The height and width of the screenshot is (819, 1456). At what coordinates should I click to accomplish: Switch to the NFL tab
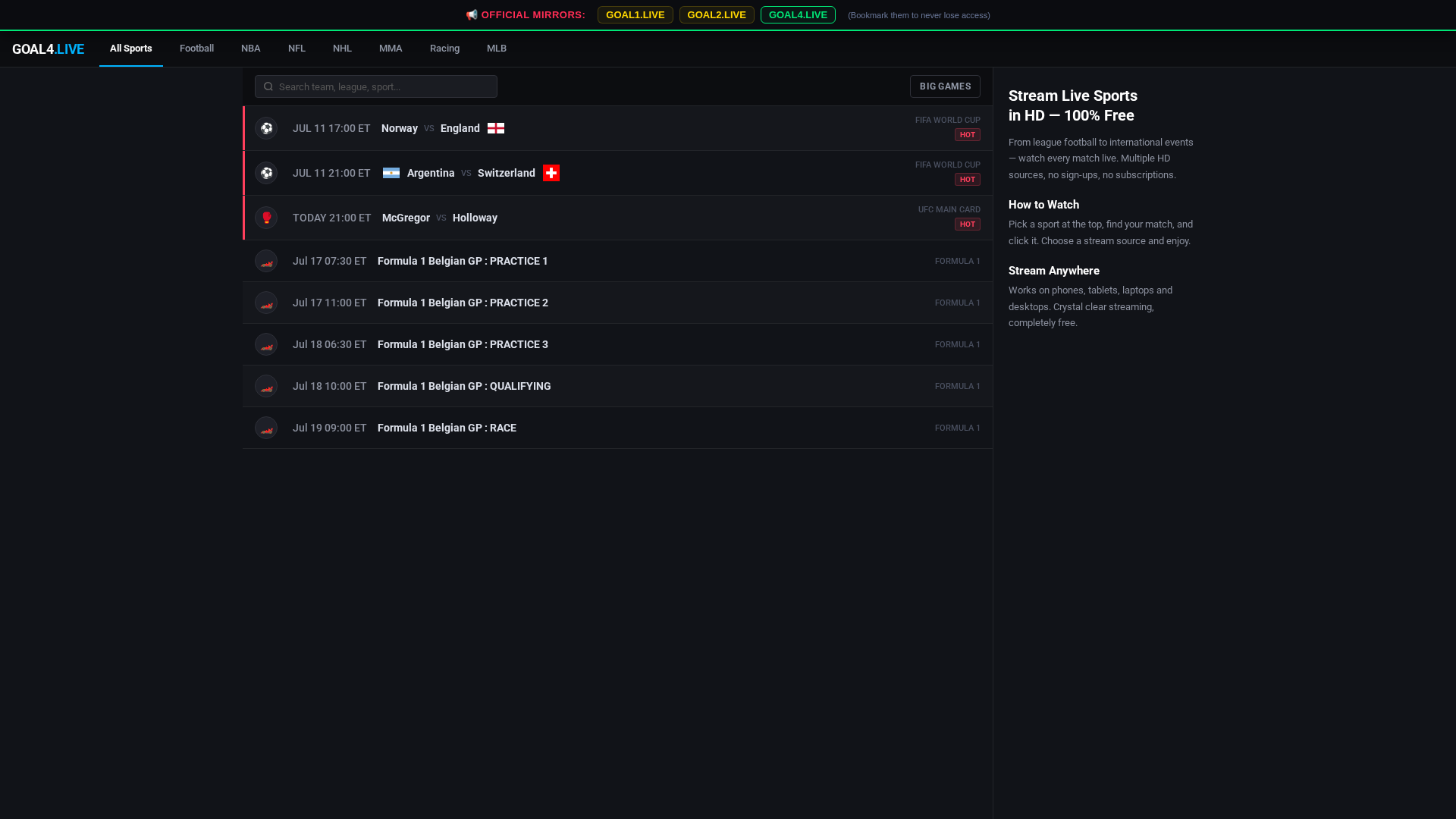pyautogui.click(x=297, y=49)
